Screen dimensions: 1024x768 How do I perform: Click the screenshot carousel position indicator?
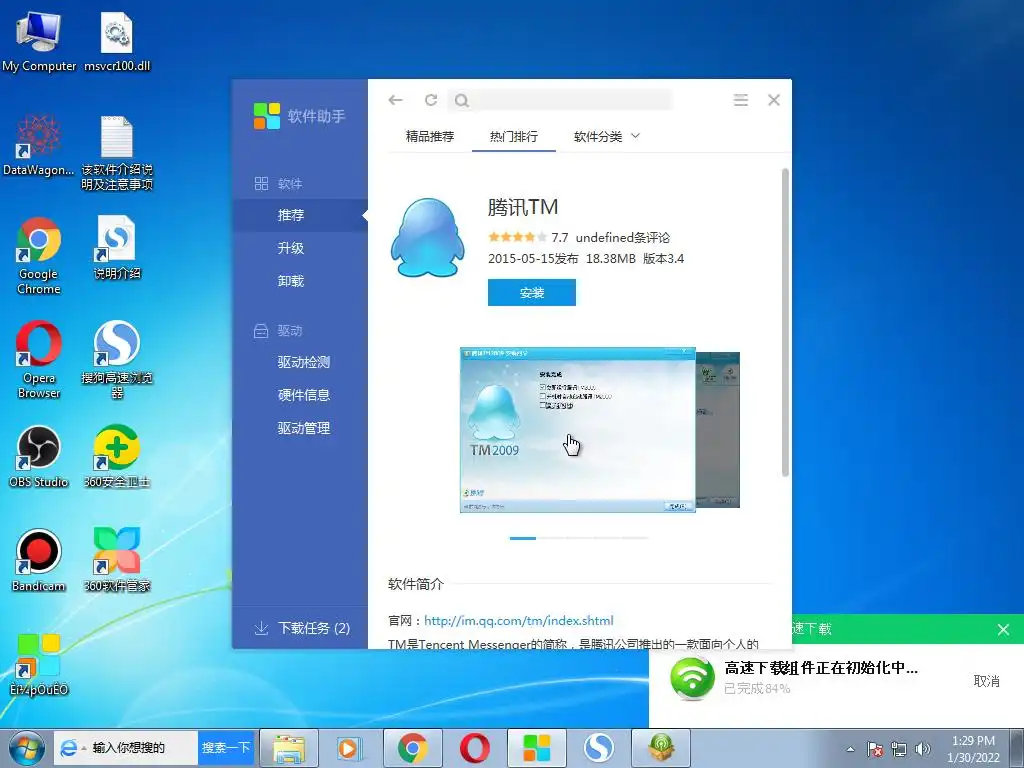click(x=579, y=538)
